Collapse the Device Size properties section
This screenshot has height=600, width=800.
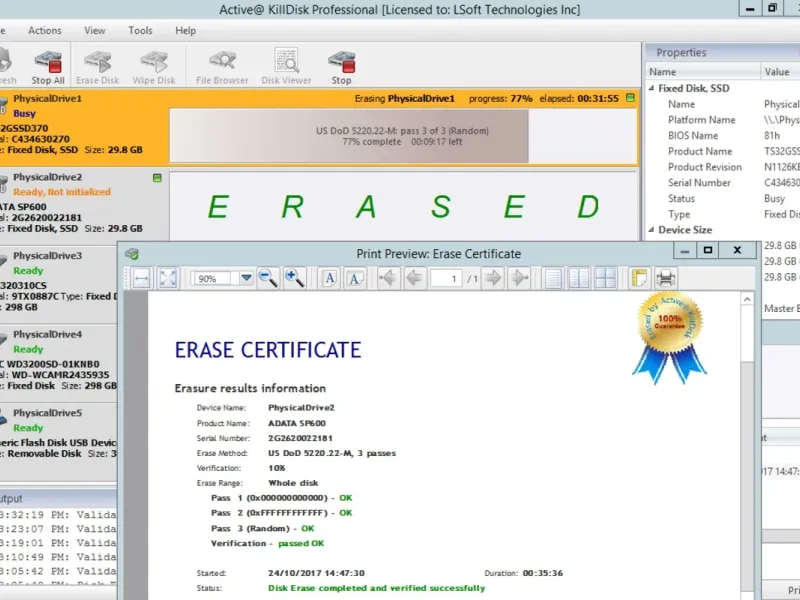tap(651, 230)
